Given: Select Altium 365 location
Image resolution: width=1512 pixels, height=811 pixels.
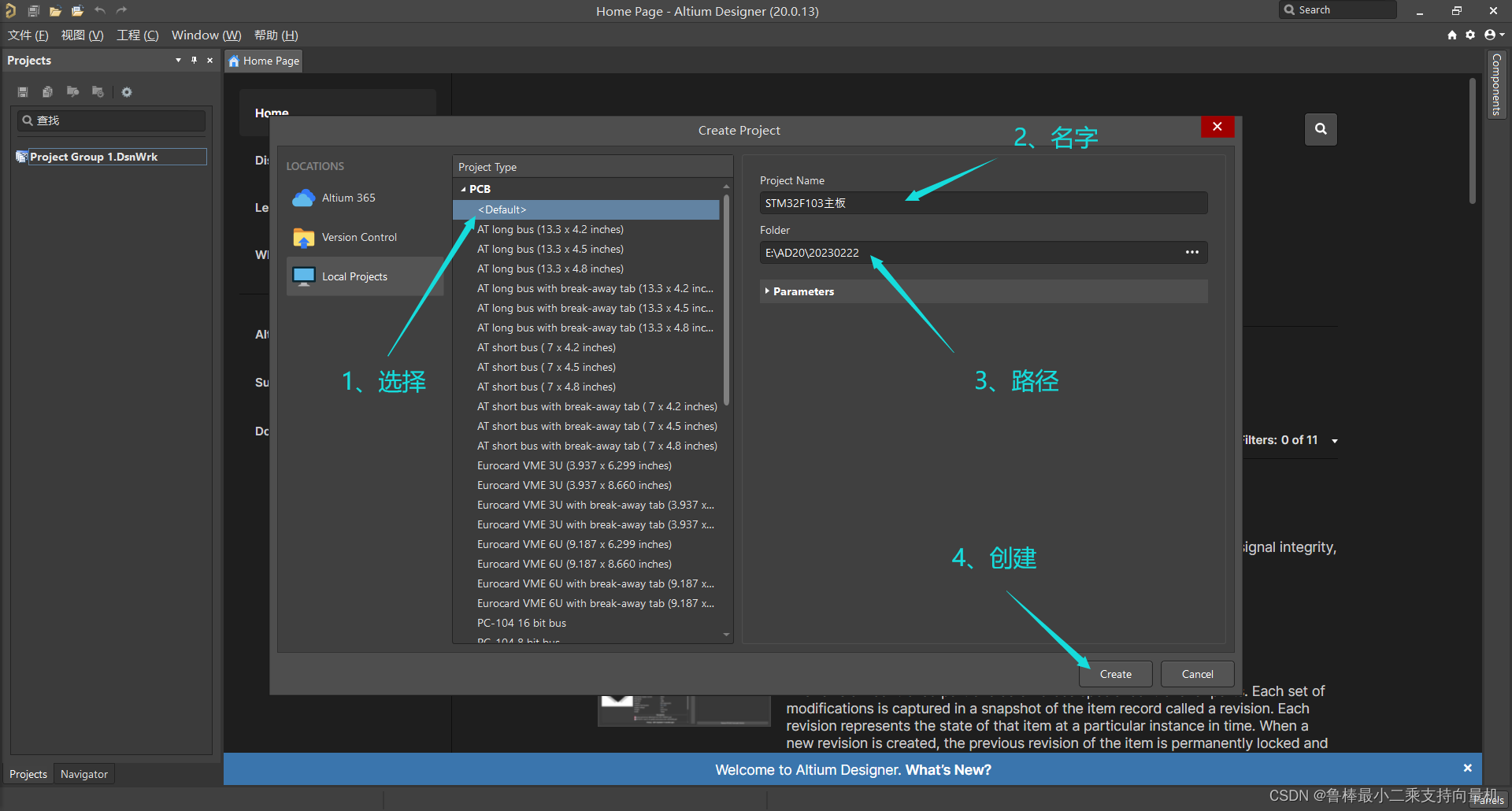Looking at the screenshot, I should [365, 198].
